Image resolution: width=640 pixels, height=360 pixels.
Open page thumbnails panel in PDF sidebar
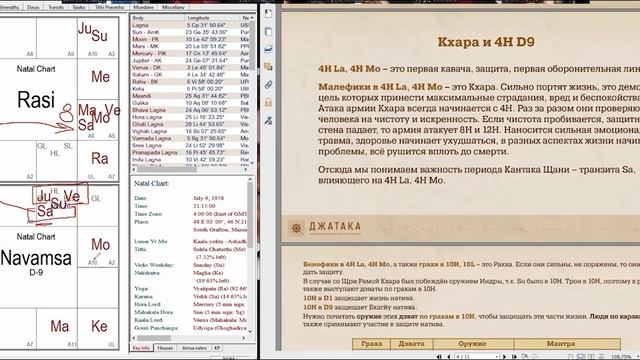(x=268, y=13)
